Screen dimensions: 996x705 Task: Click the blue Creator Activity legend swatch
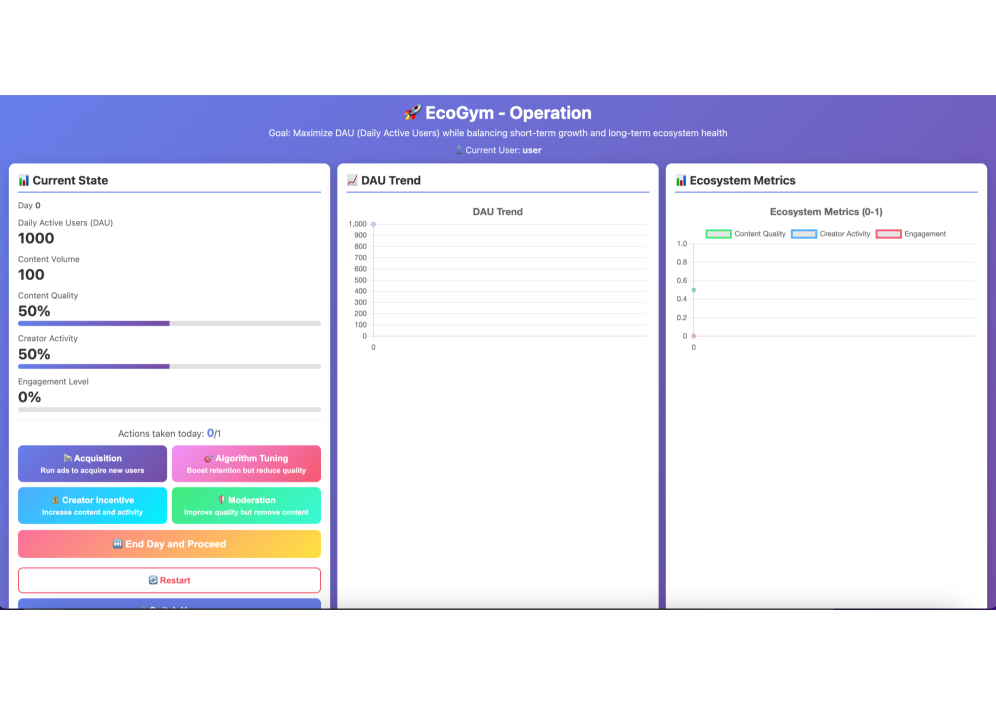click(804, 234)
